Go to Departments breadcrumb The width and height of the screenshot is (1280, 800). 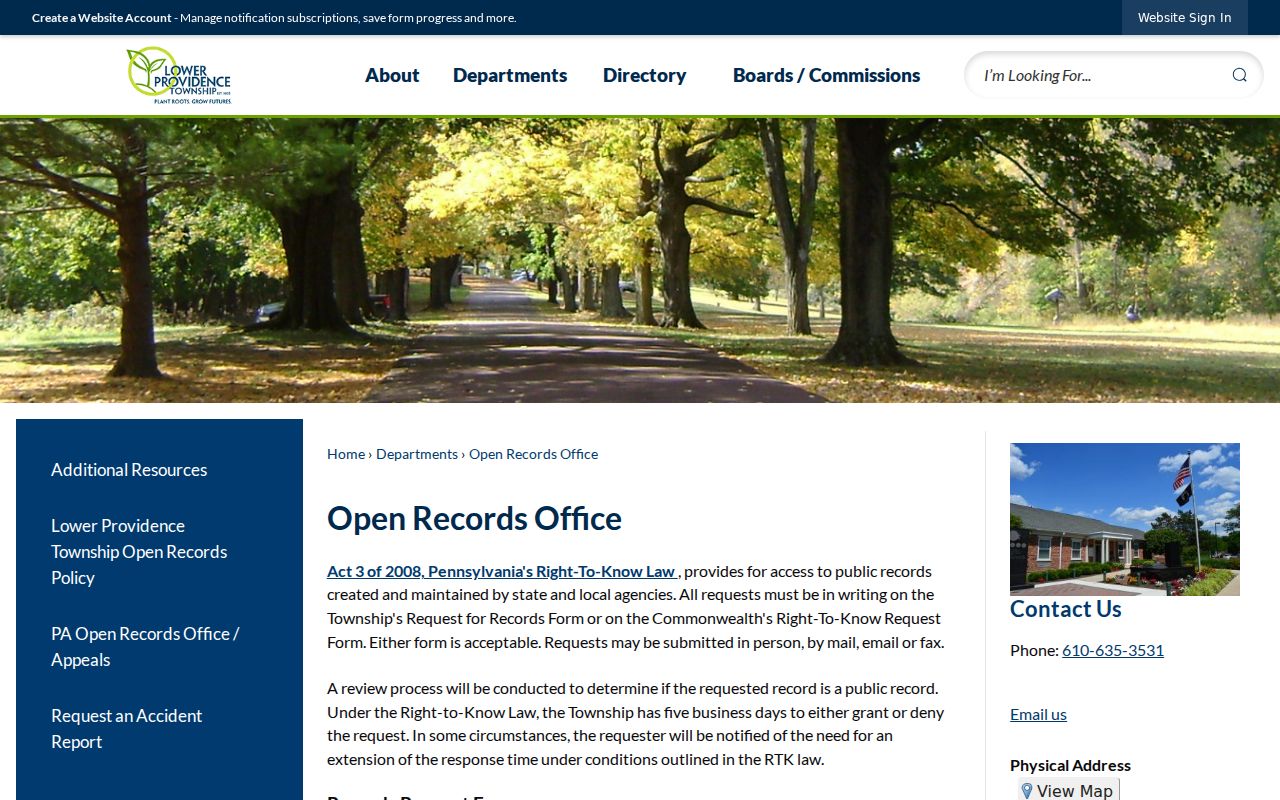pos(417,454)
